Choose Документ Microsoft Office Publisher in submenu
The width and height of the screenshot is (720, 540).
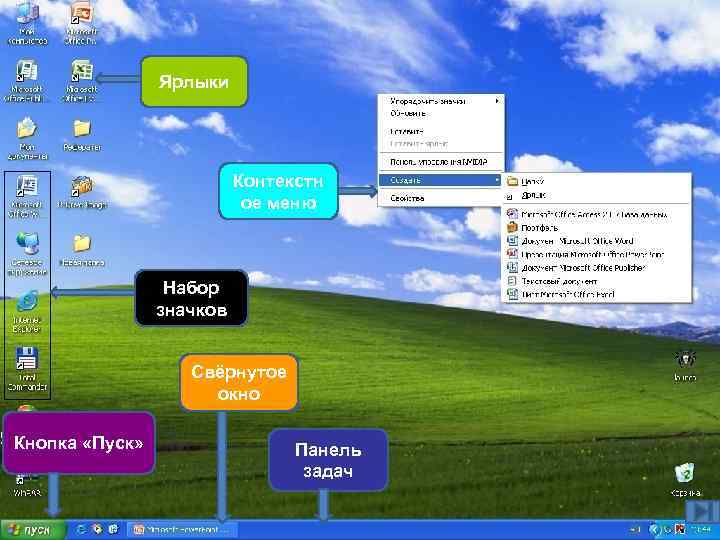pos(596,267)
